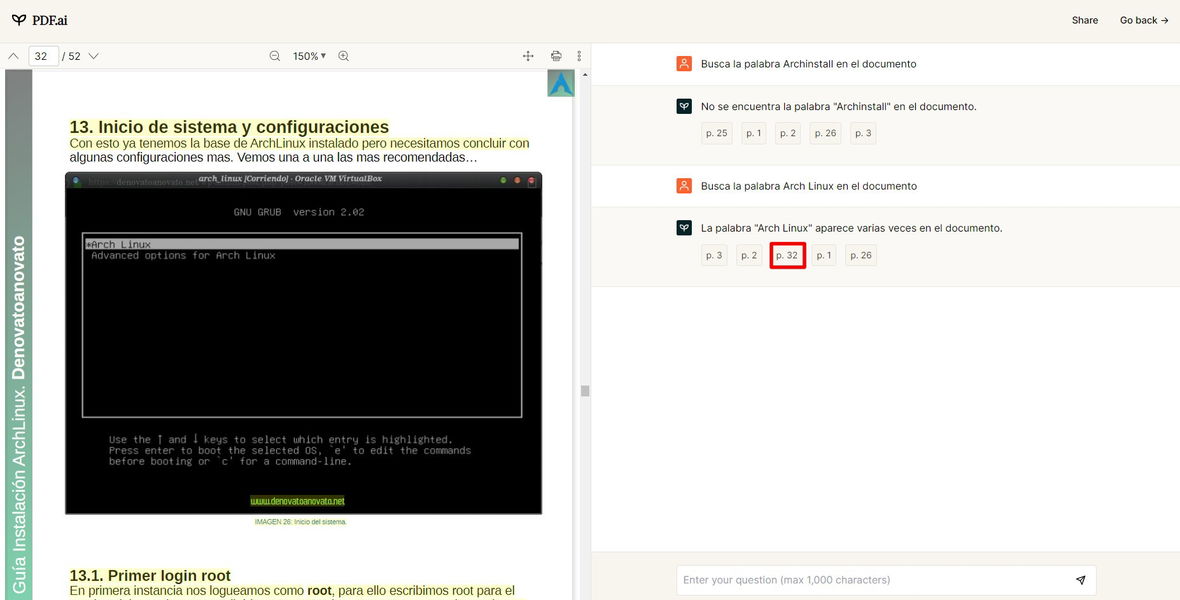Go to the next page with the down chevron
This screenshot has width=1180, height=600.
coord(94,56)
